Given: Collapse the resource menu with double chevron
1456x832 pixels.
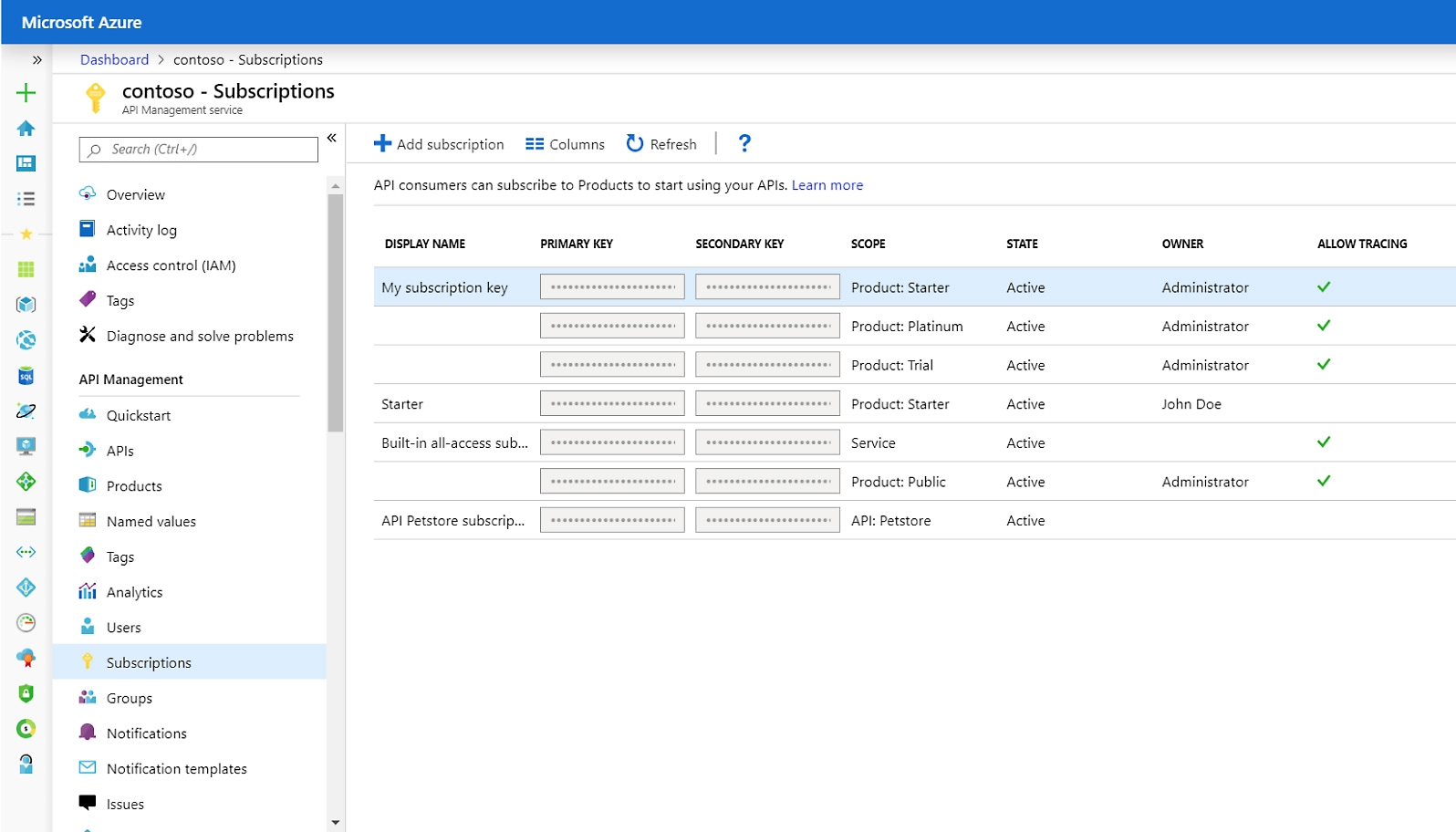Looking at the screenshot, I should 332,138.
